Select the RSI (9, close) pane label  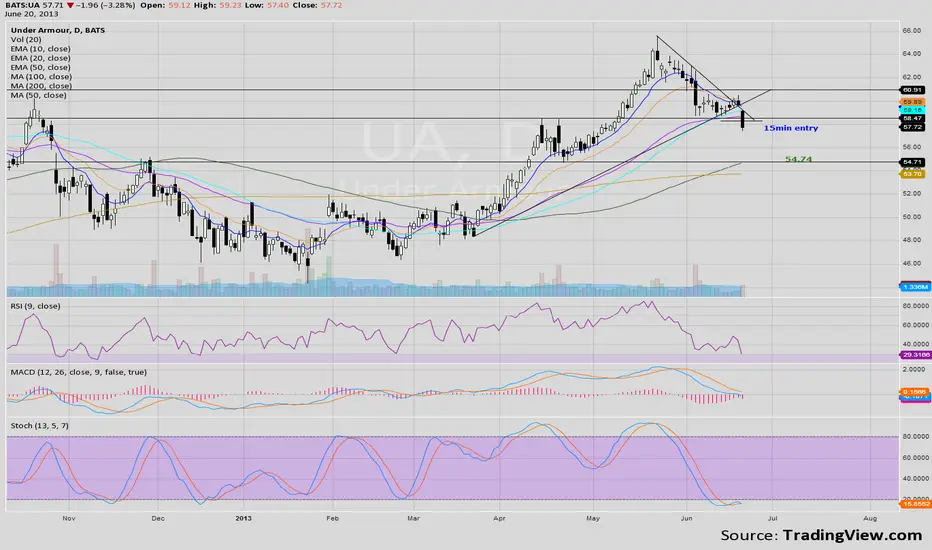click(x=35, y=306)
